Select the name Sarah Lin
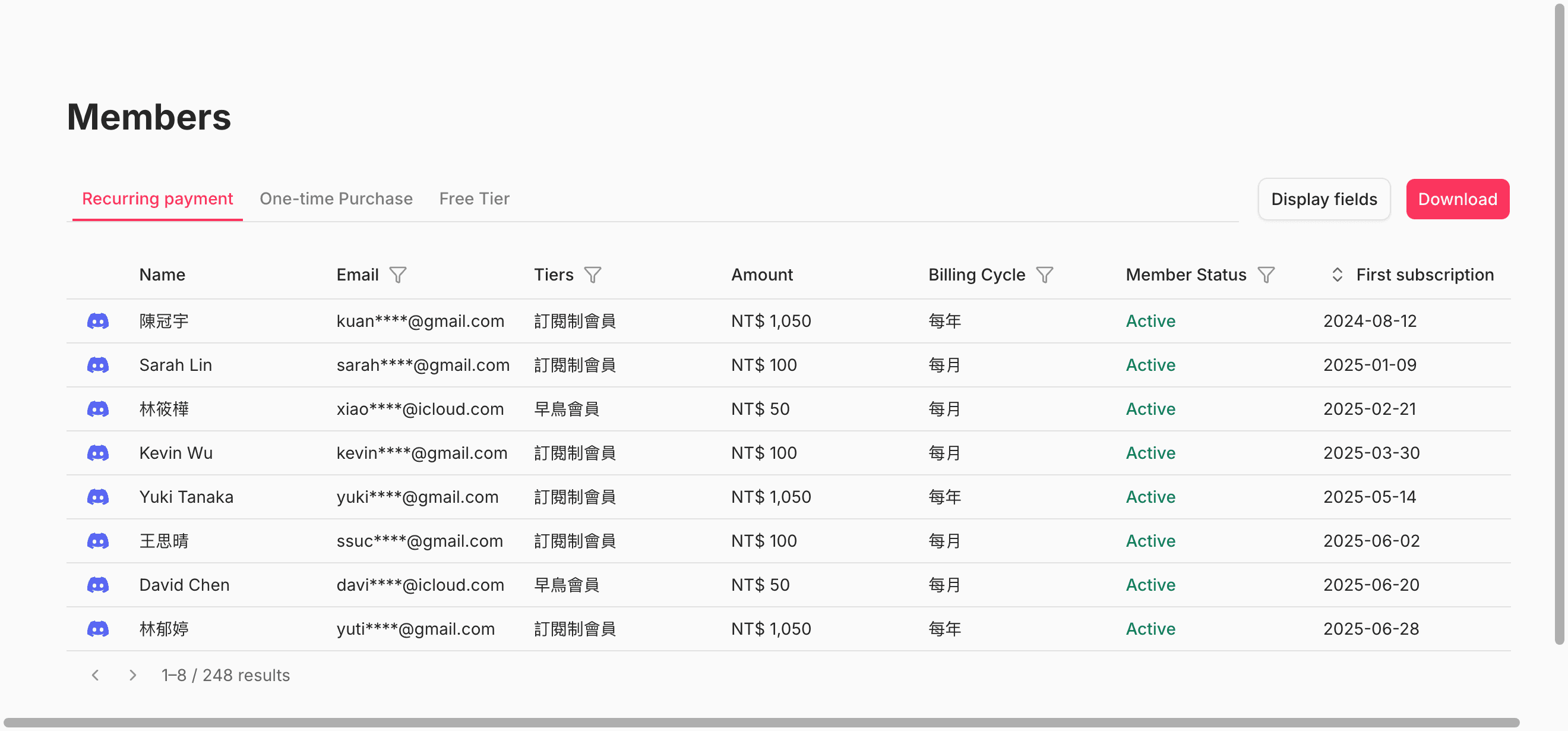Image resolution: width=1568 pixels, height=731 pixels. point(175,365)
